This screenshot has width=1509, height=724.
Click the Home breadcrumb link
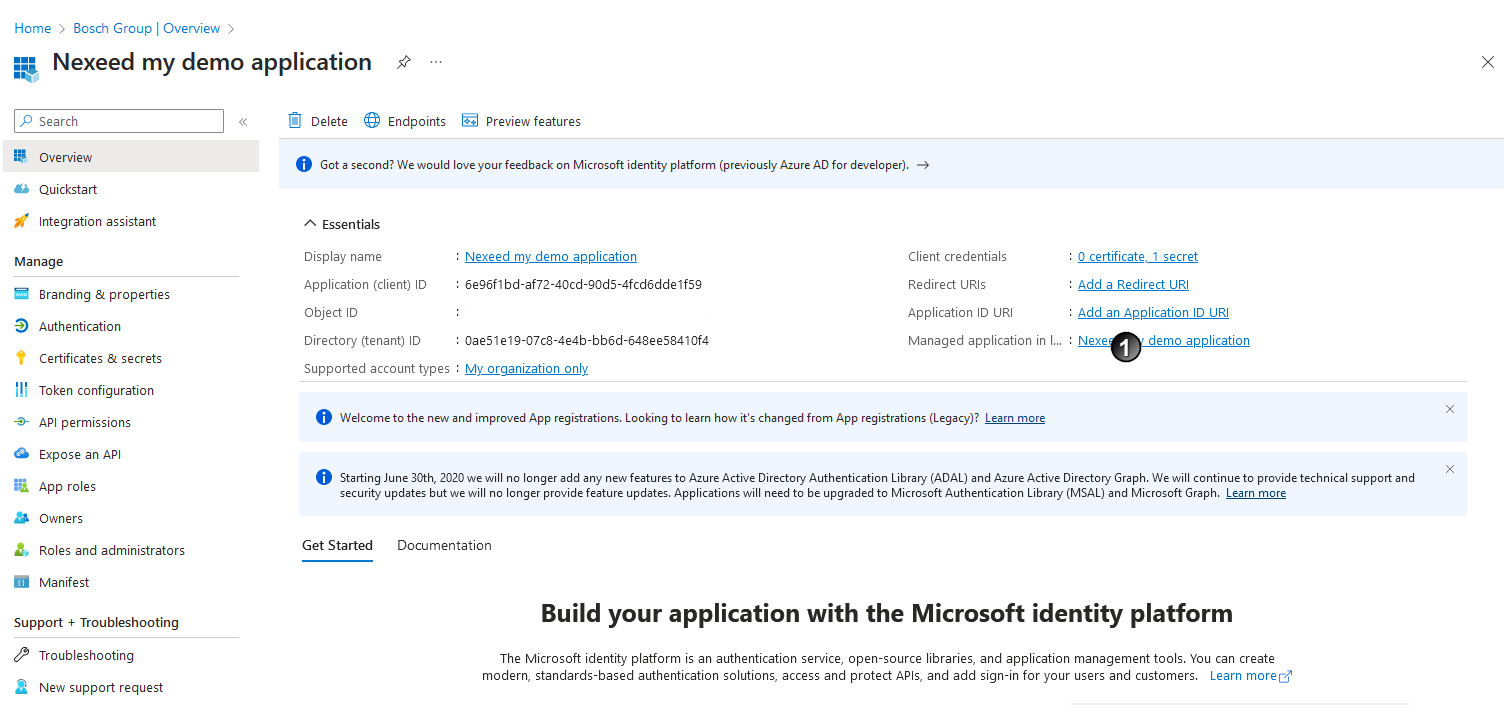[x=32, y=28]
